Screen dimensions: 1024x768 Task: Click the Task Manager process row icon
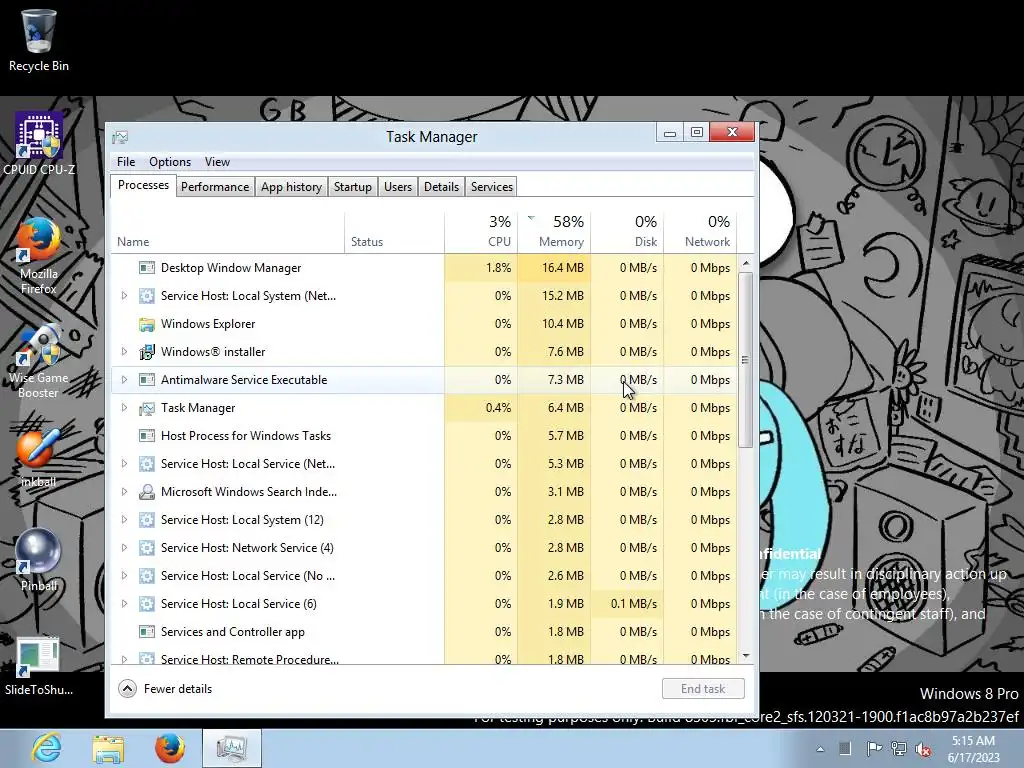click(x=147, y=408)
